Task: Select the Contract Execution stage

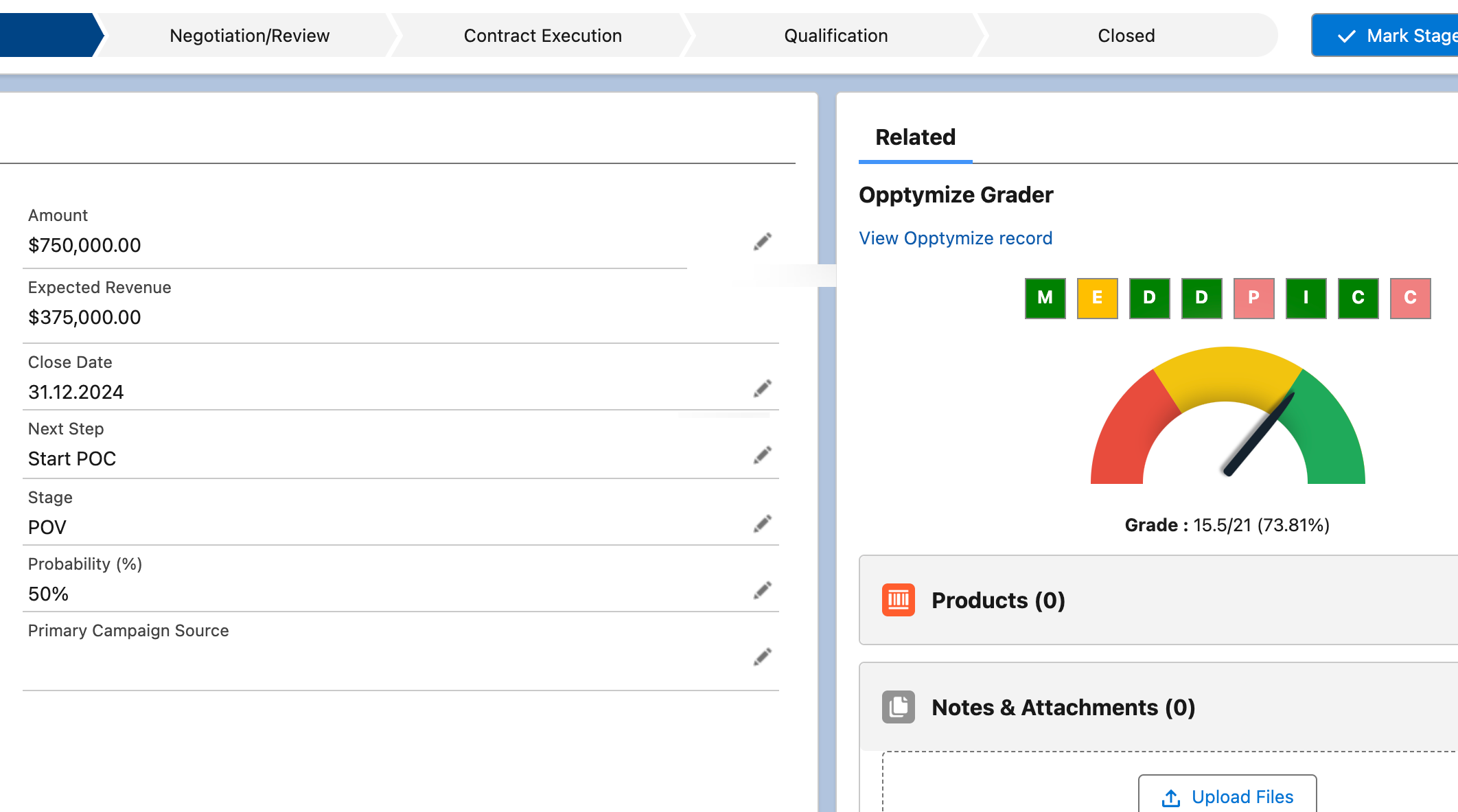Action: coord(542,36)
